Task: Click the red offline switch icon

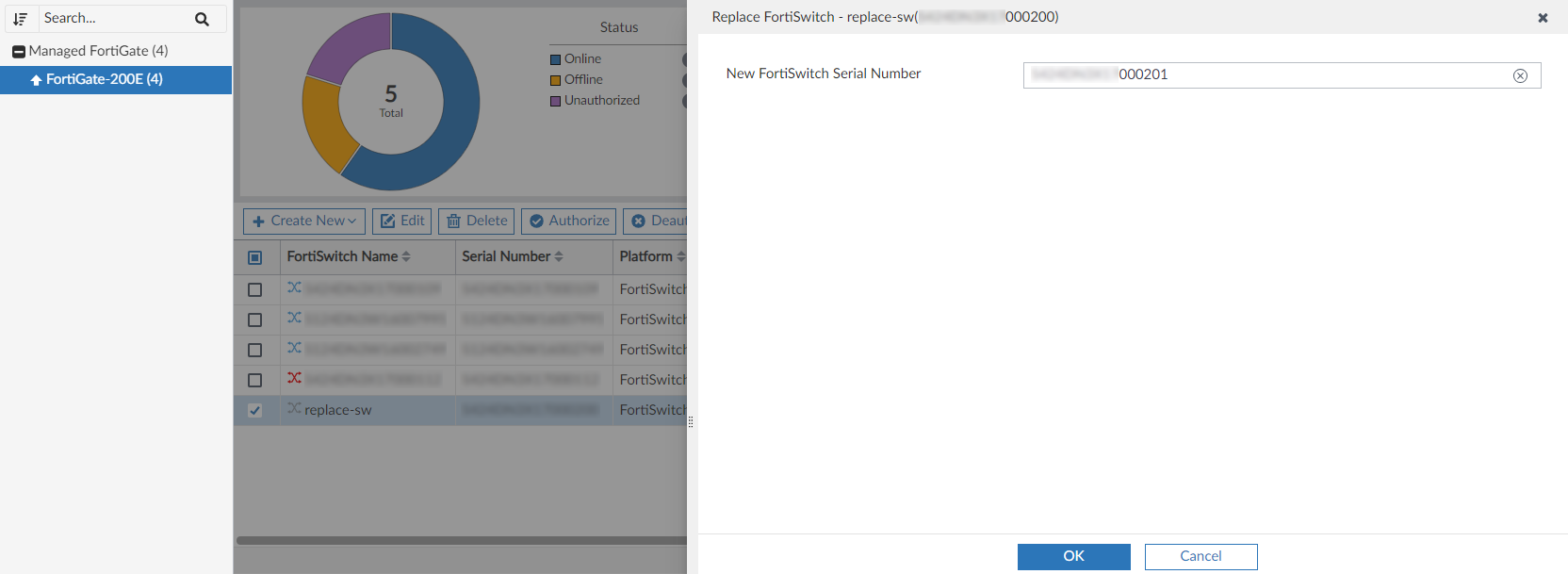Action: [294, 378]
